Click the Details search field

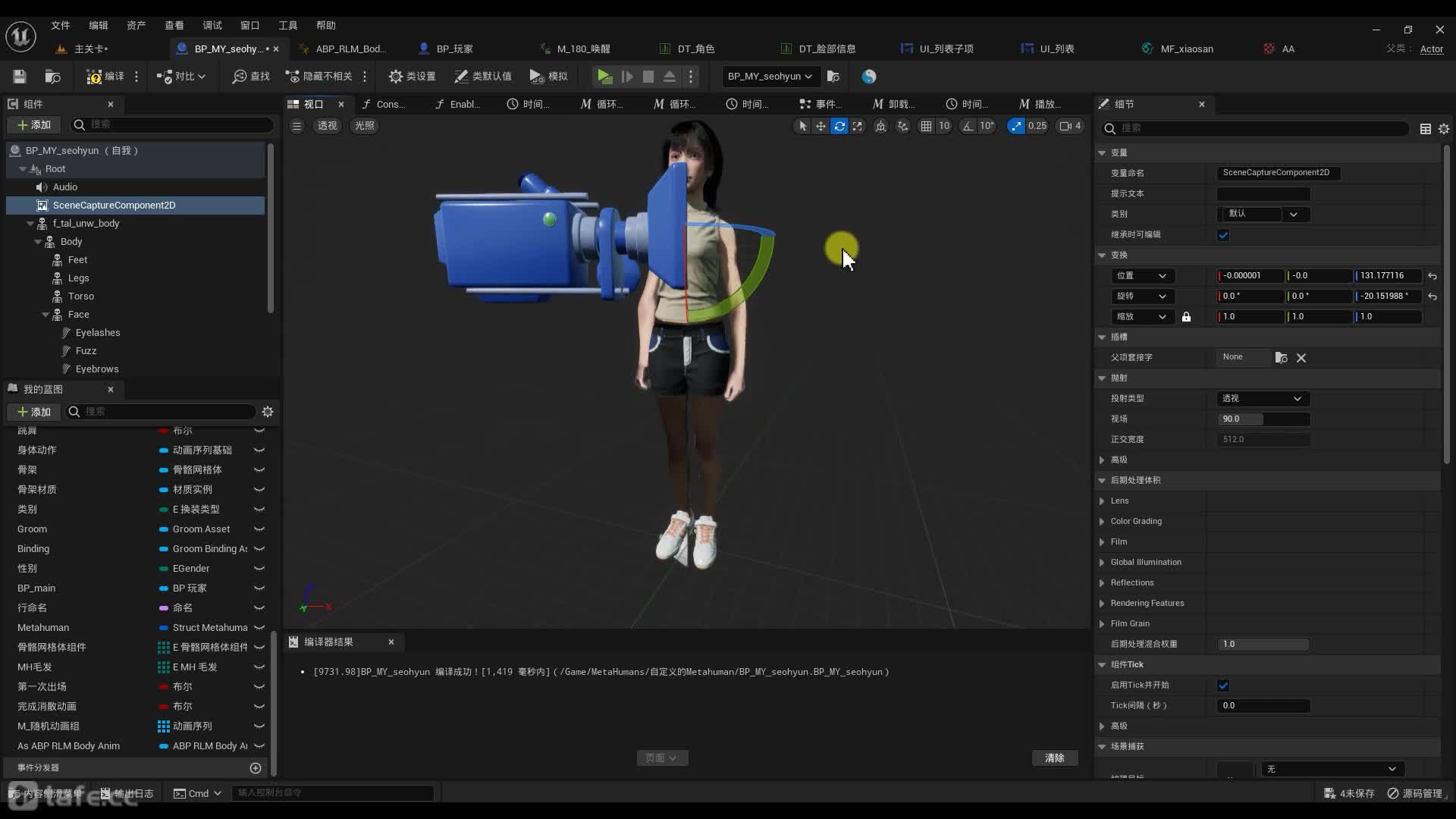coord(1255,129)
